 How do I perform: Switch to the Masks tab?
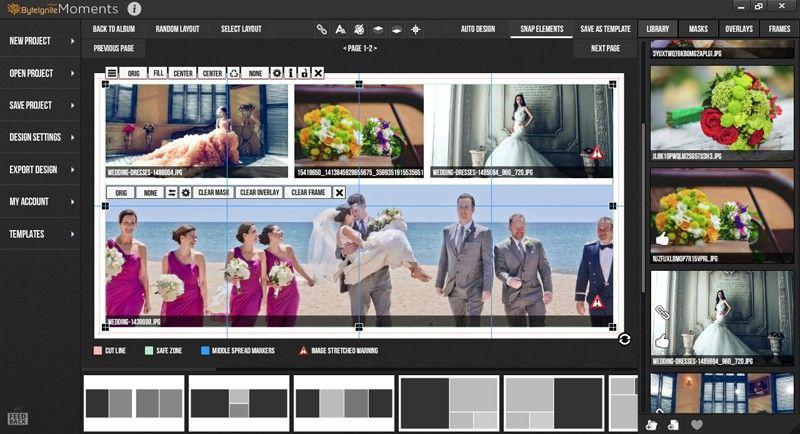698,29
